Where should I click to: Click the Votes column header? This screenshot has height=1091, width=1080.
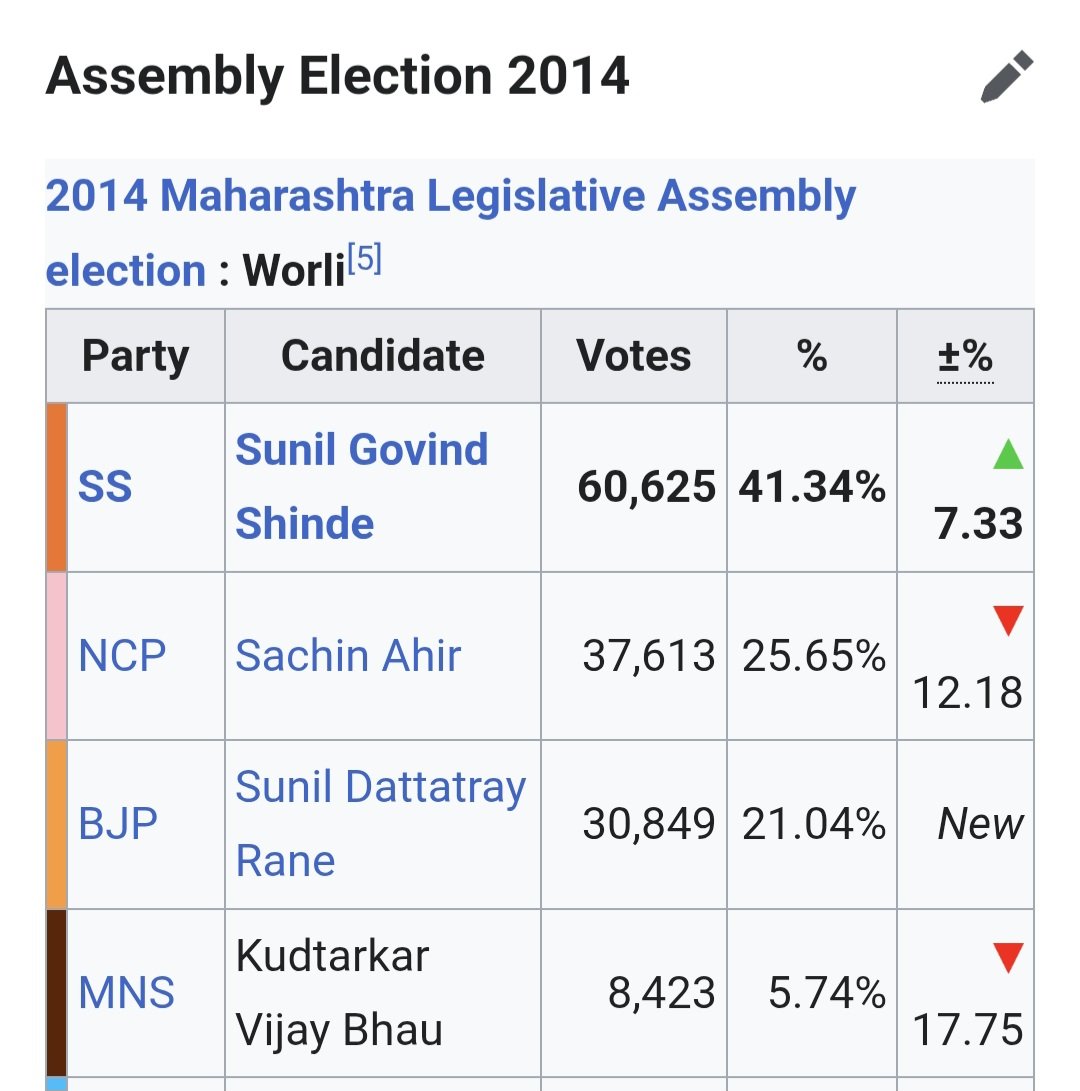(634, 356)
